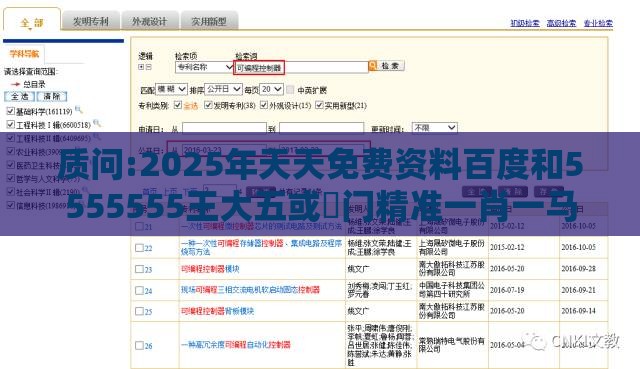Click publication date 2016-09-21

tap(578, 290)
